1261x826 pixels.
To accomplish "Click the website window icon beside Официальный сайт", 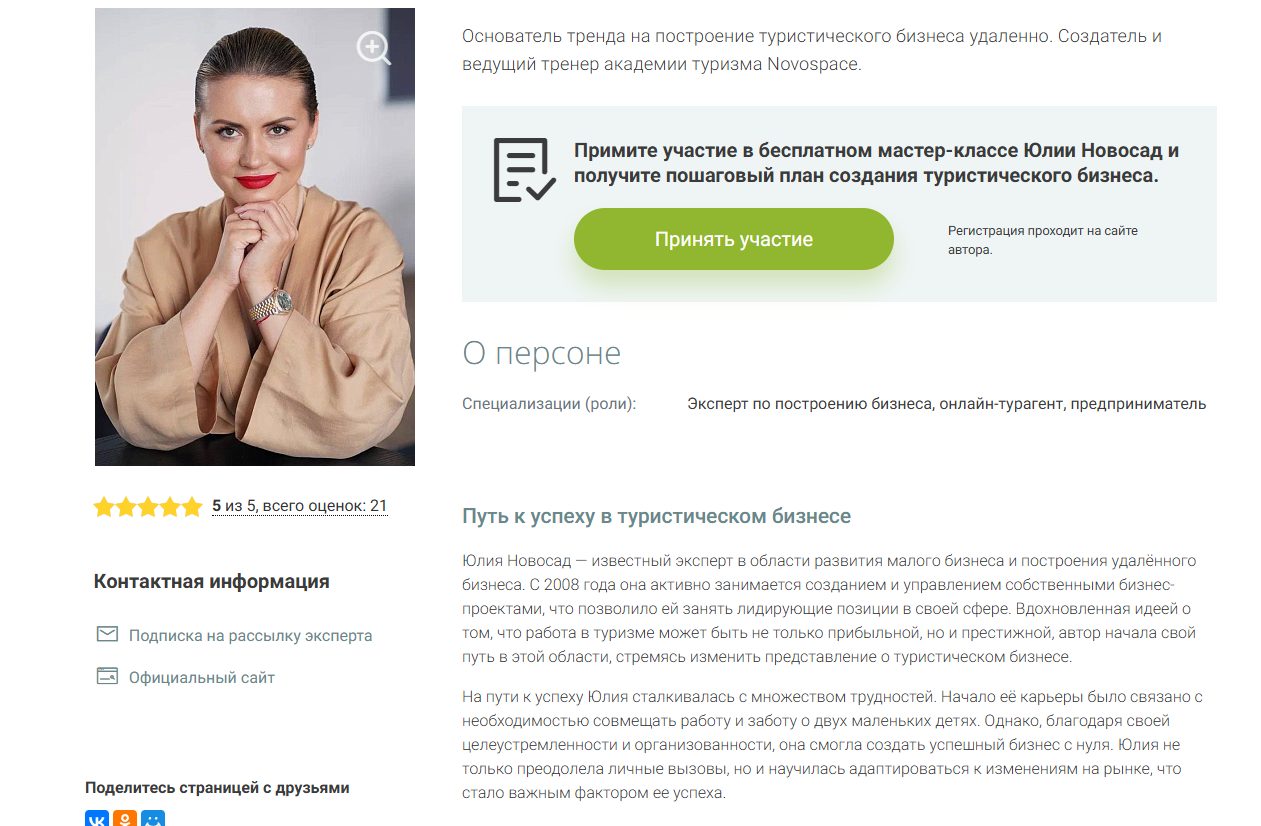I will pyautogui.click(x=107, y=676).
